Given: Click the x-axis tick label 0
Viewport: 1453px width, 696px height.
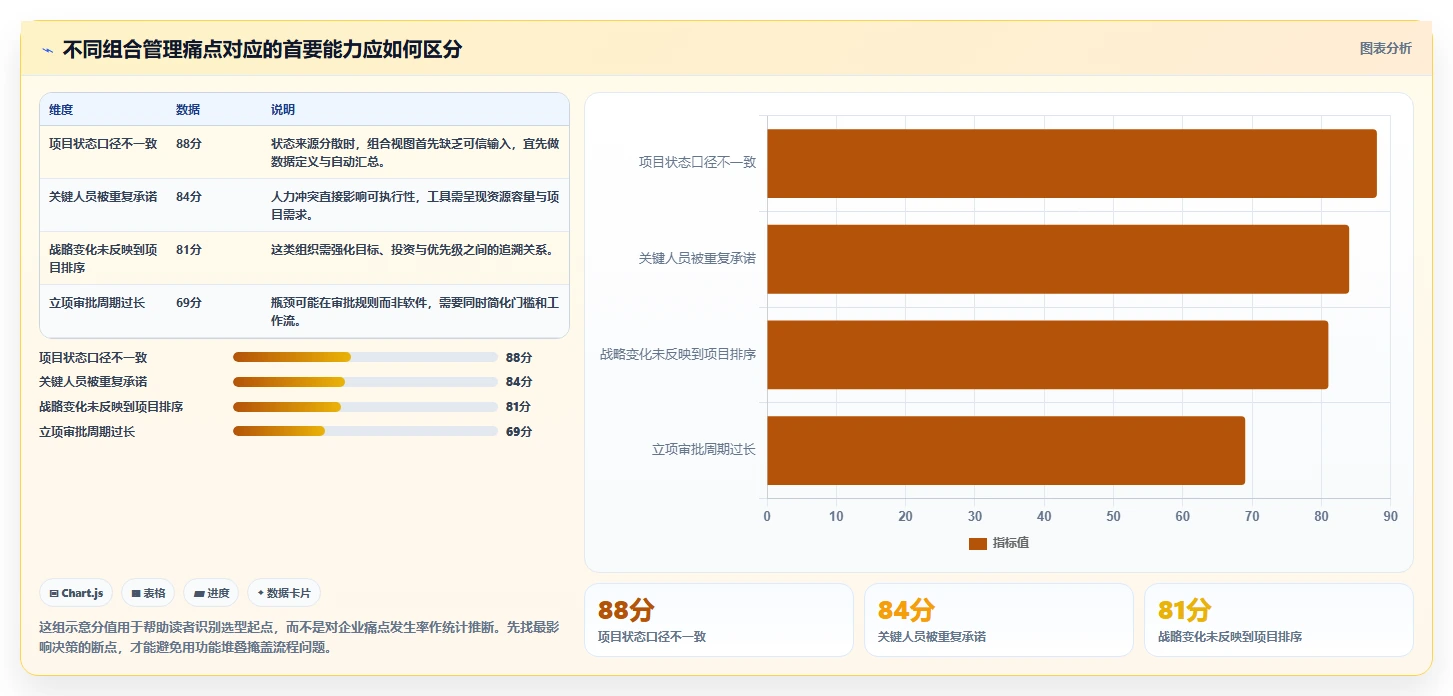Looking at the screenshot, I should [767, 516].
